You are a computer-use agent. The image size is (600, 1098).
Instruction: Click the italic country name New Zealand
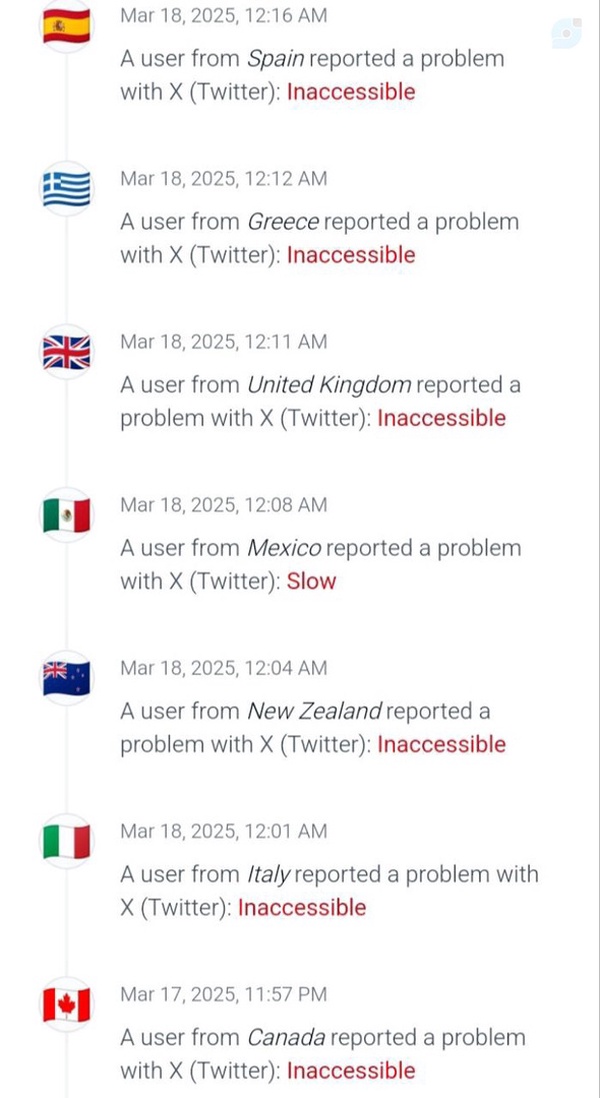click(x=314, y=711)
